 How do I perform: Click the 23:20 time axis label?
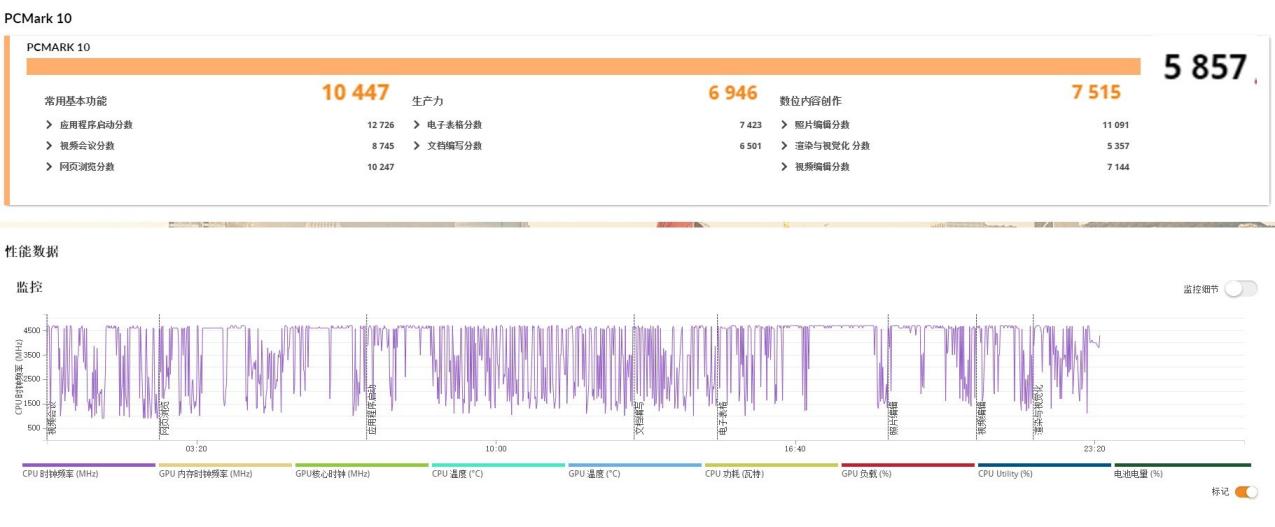pos(1095,449)
